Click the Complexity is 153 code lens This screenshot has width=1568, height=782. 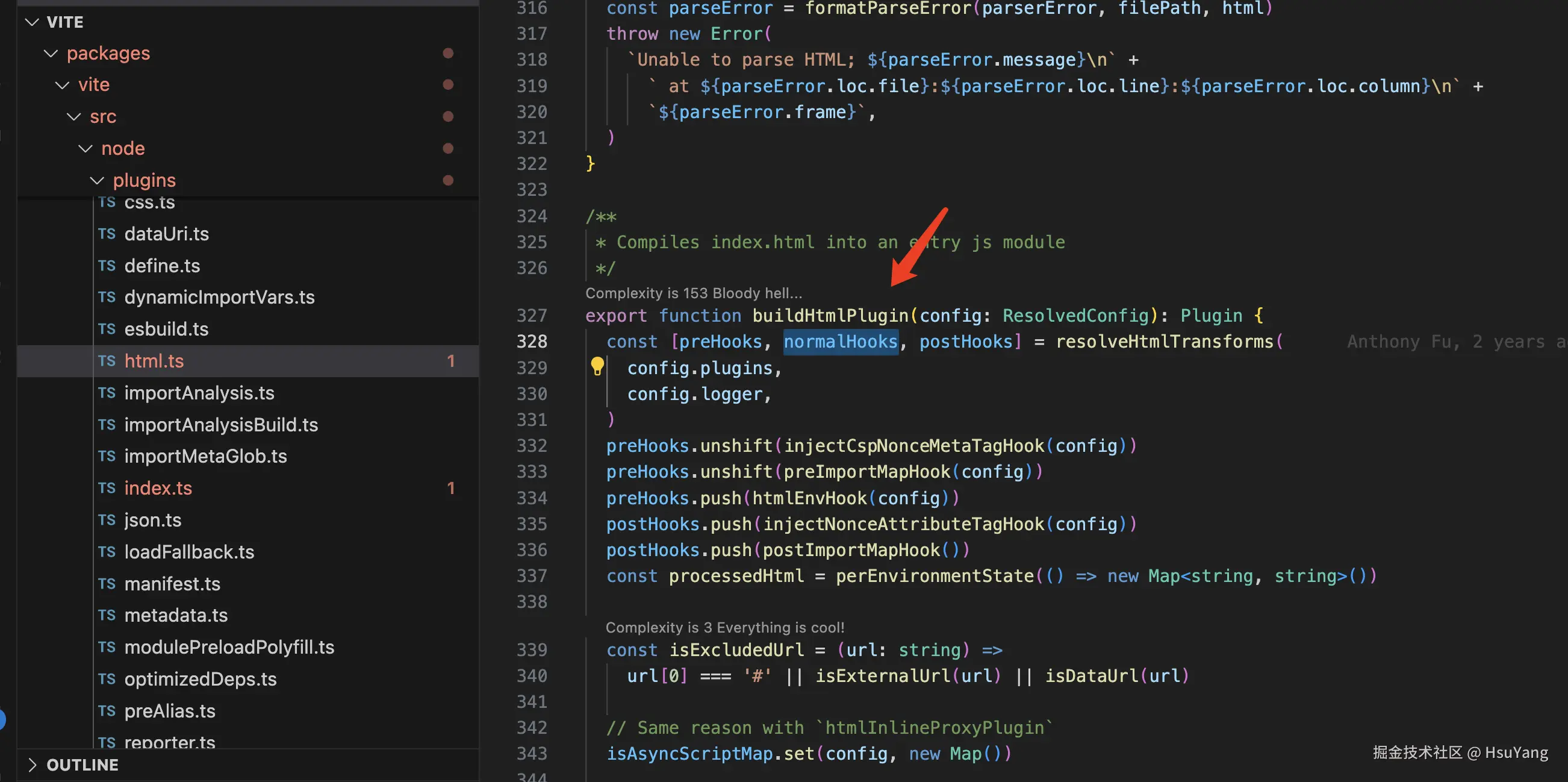tap(692, 293)
